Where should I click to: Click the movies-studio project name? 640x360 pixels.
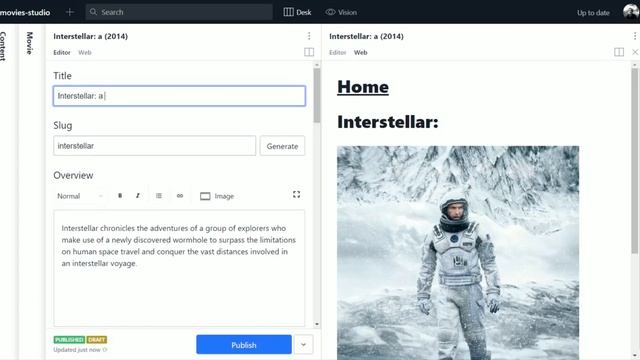tap(25, 12)
